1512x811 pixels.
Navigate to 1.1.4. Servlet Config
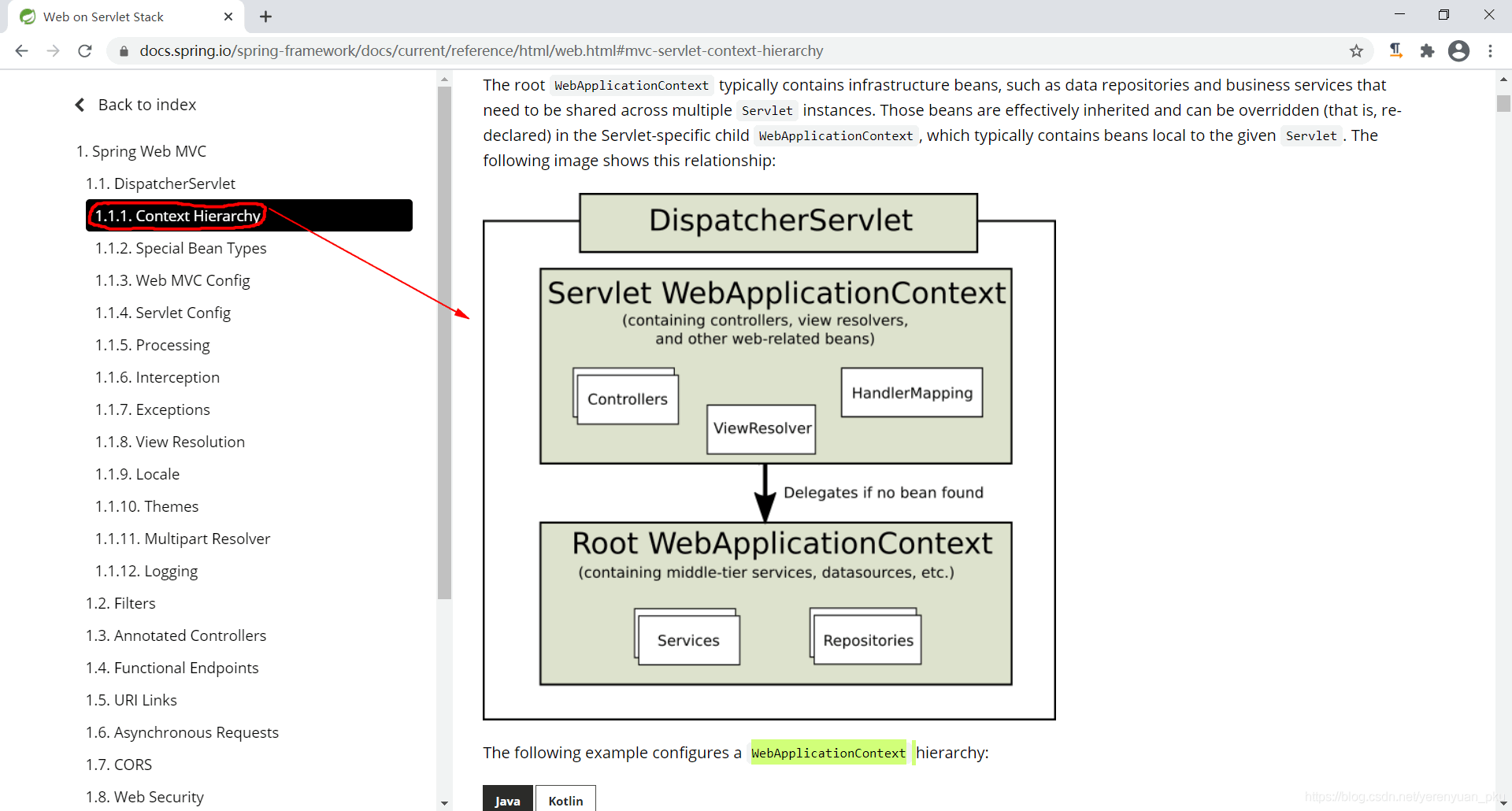[x=163, y=313]
